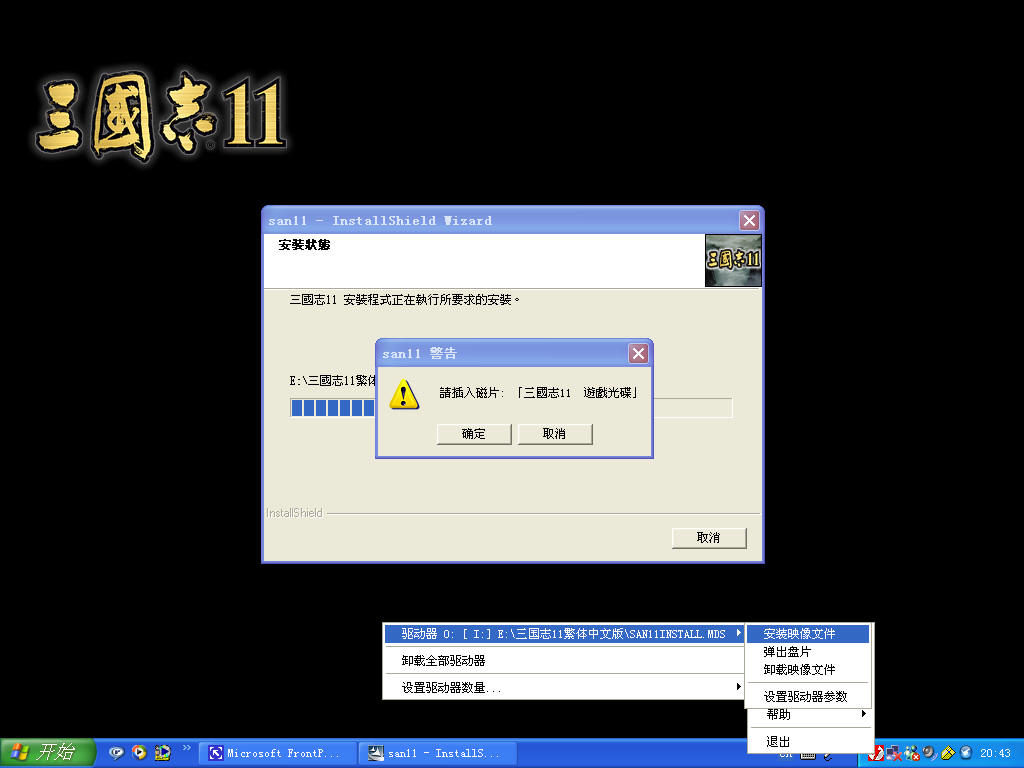Open Windows Media Player from Quick Launch

click(x=139, y=753)
